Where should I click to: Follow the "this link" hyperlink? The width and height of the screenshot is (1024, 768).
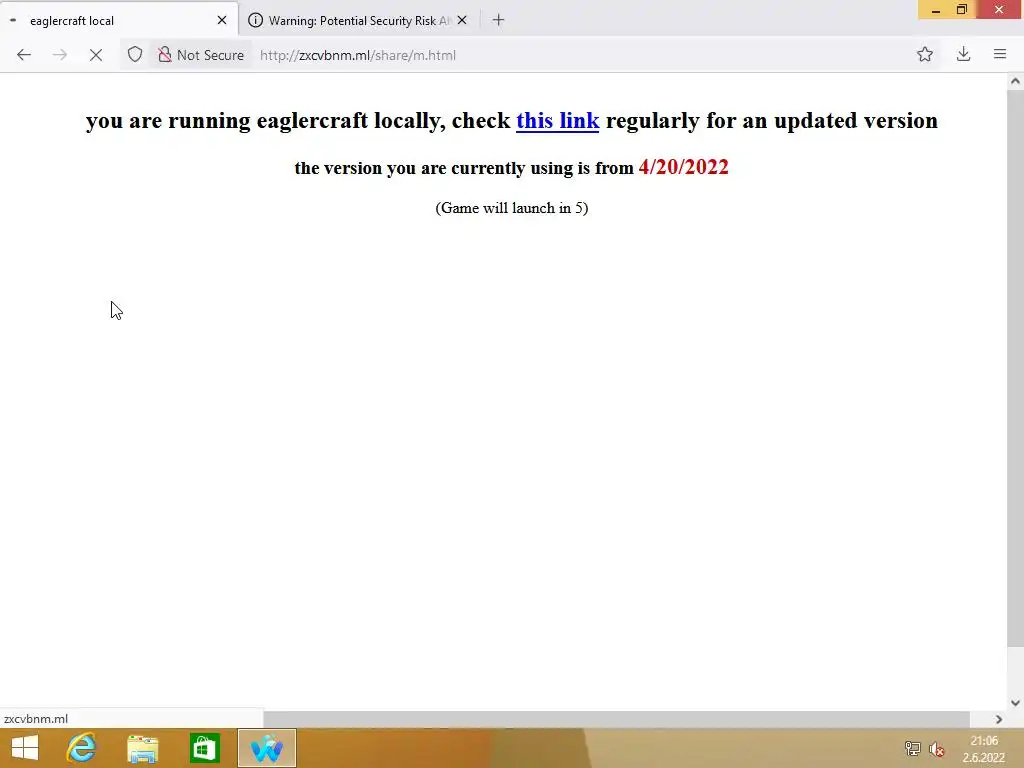pyautogui.click(x=558, y=120)
